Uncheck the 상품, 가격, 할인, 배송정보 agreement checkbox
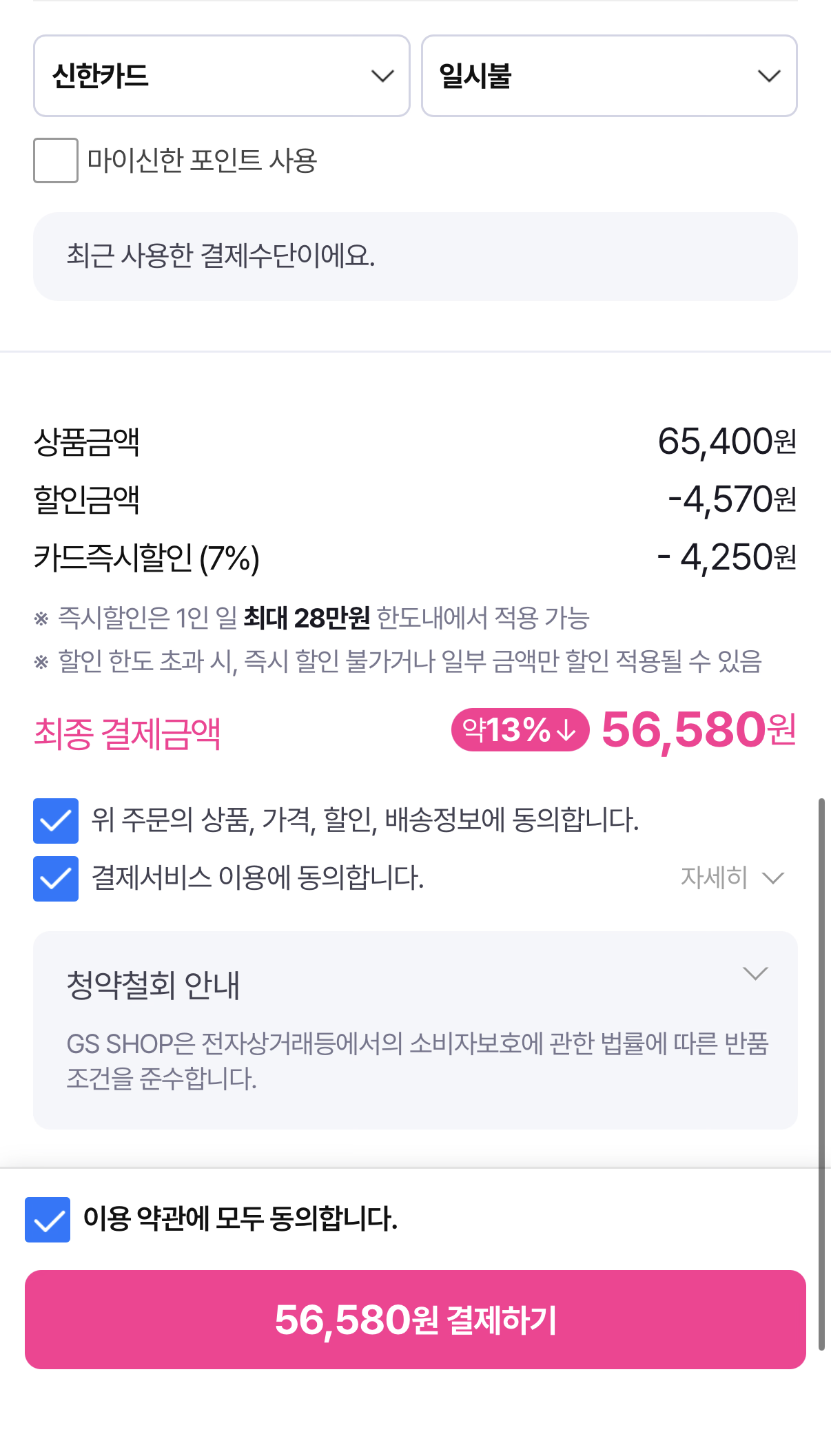This screenshot has height=1456, width=831. tap(56, 821)
